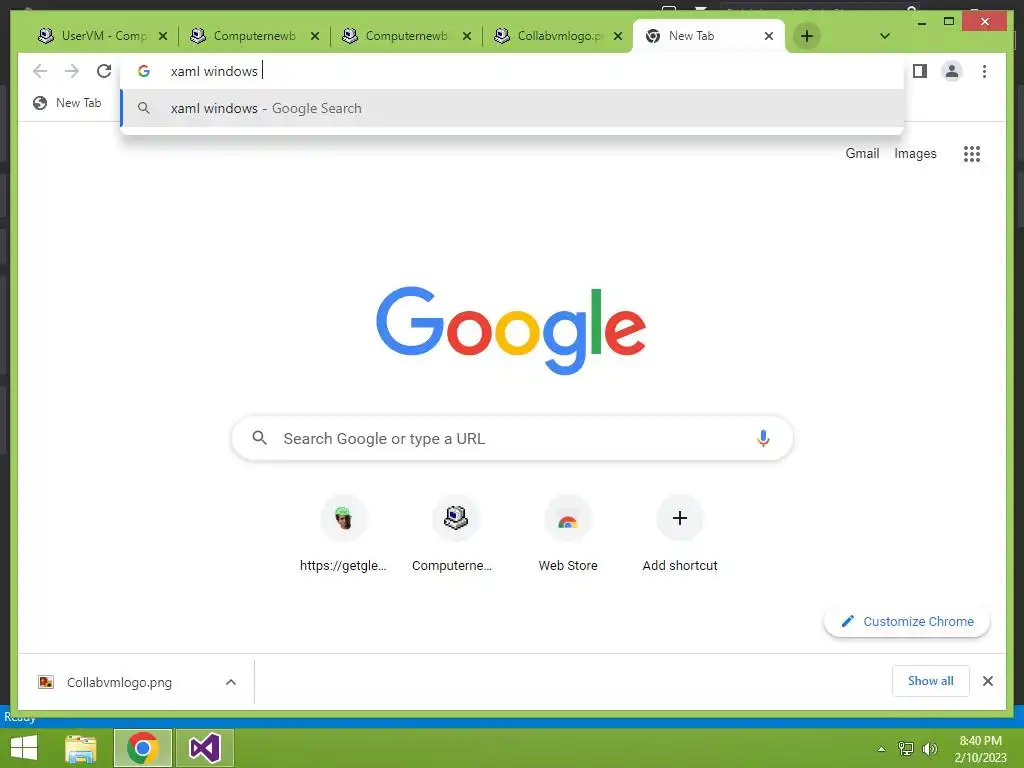Close the Collabvmlogo.png tab
Screen dimensions: 1024x768
pos(618,37)
